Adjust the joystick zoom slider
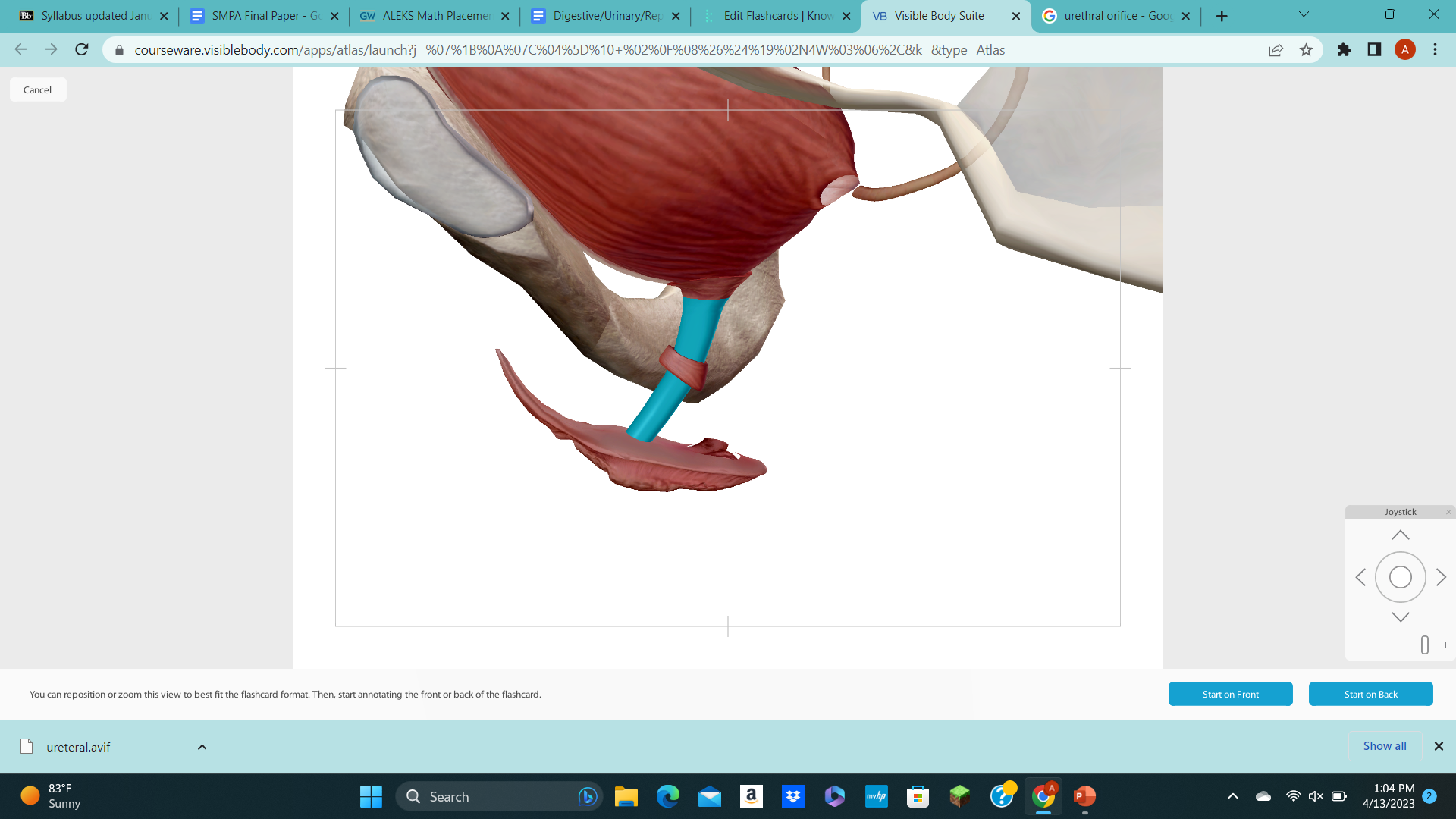 point(1425,645)
